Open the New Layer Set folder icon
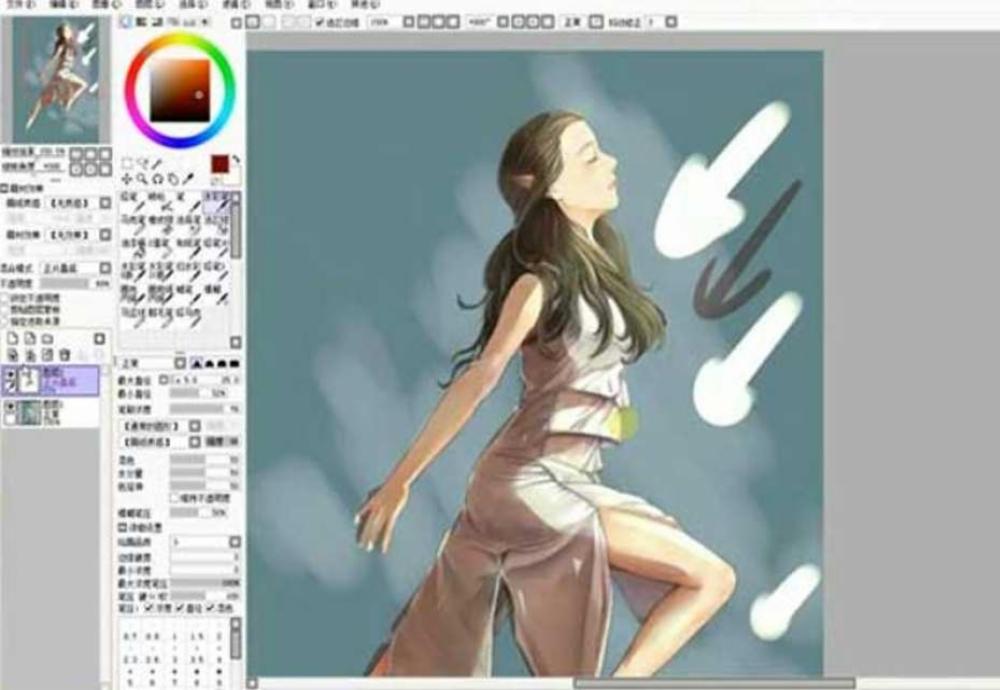 pyautogui.click(x=47, y=339)
